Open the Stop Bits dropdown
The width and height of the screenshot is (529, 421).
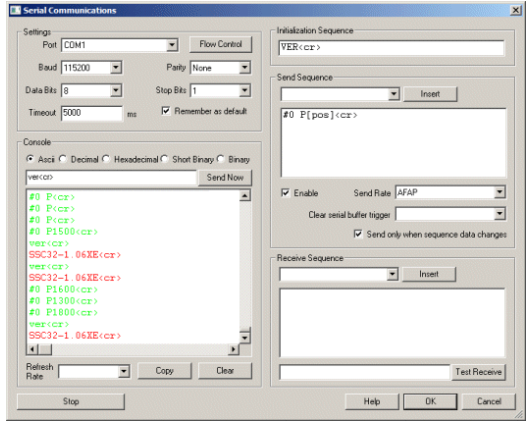[245, 90]
